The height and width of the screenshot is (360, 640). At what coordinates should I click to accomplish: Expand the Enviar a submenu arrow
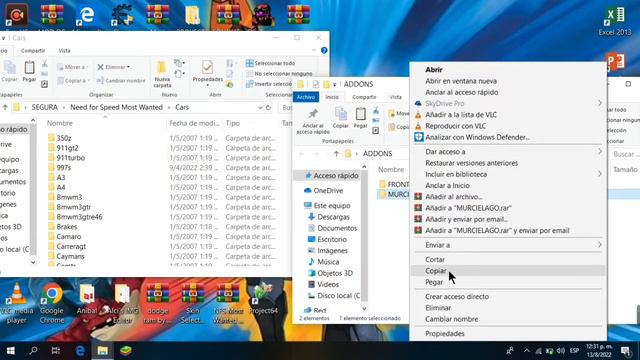(600, 245)
